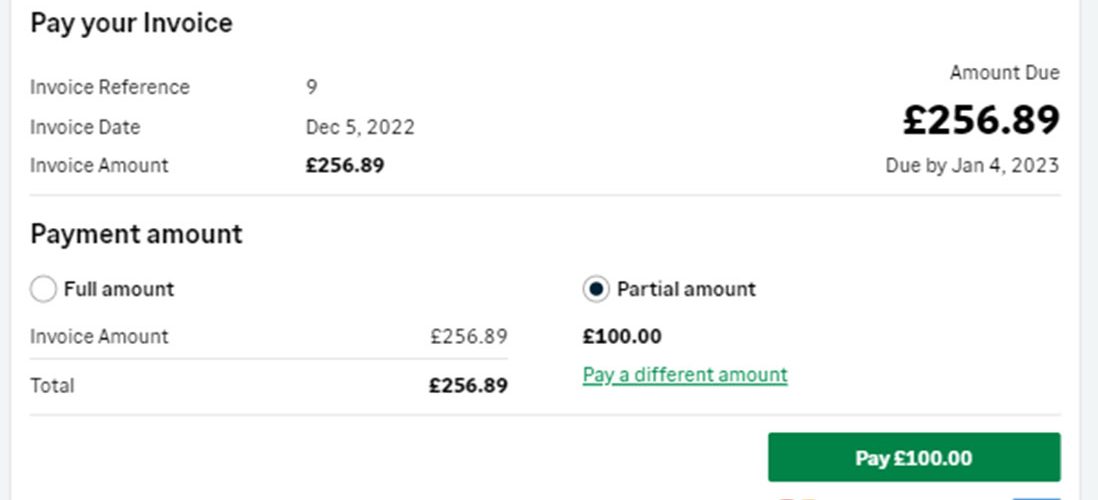Click the Total row label
The height and width of the screenshot is (500, 1098).
[52, 386]
